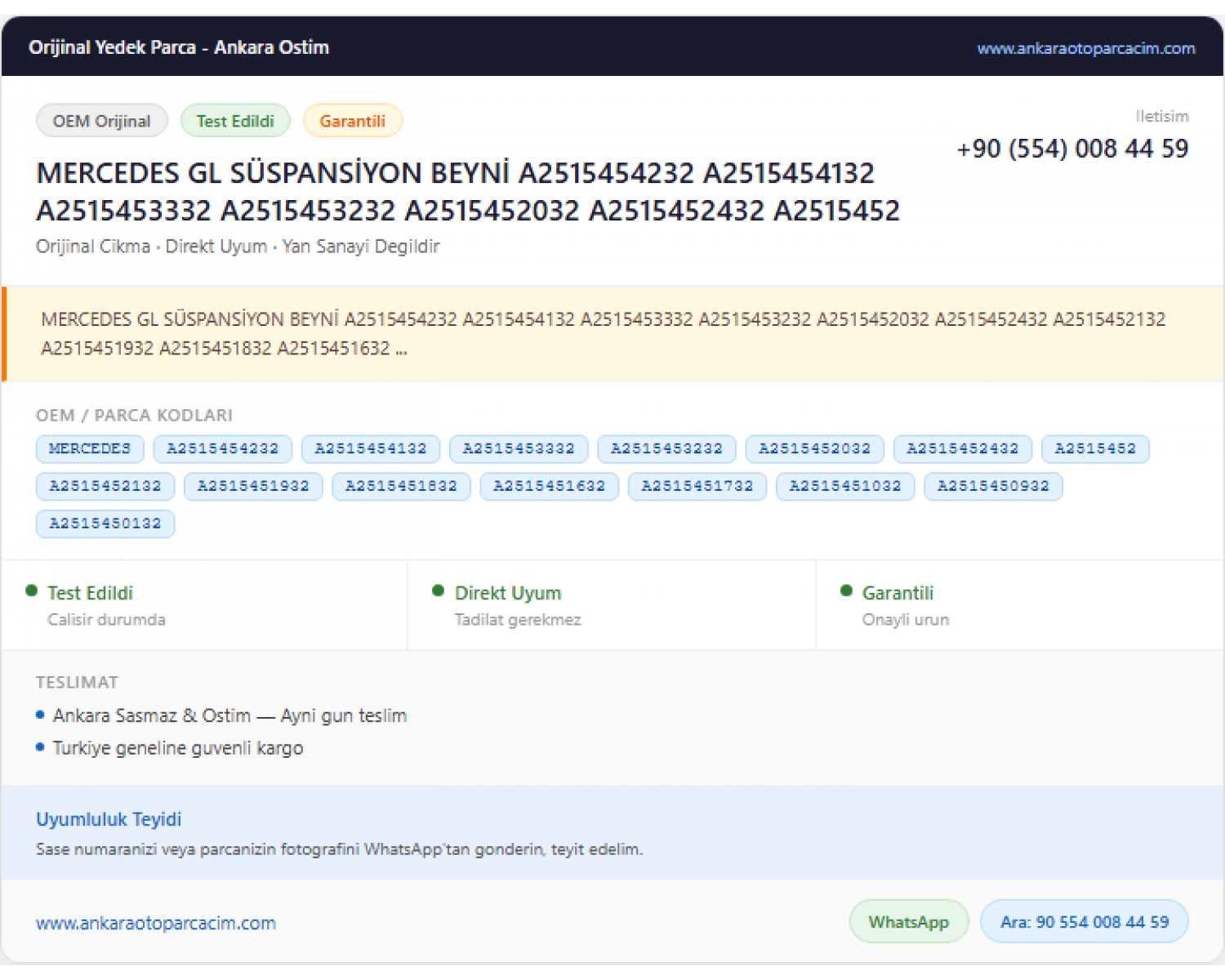Click the Uyumluluk Teyidi heading

tap(109, 819)
